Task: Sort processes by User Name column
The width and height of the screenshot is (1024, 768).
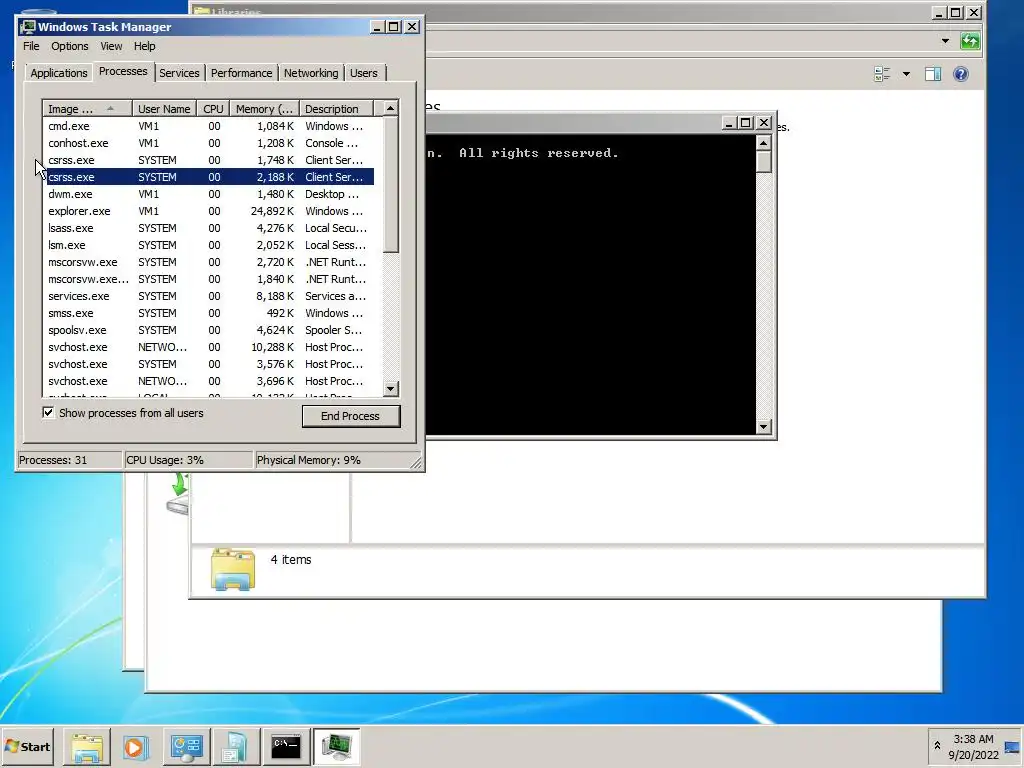Action: coord(165,108)
